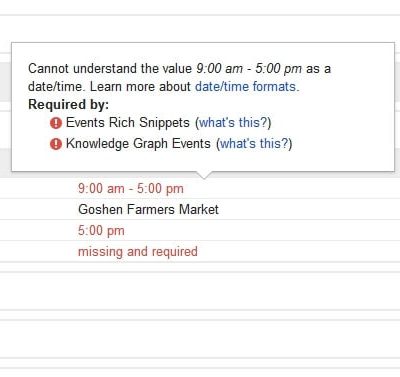Click the word "required" in the missing error
Screen dimensions: 400x377
pos(175,251)
